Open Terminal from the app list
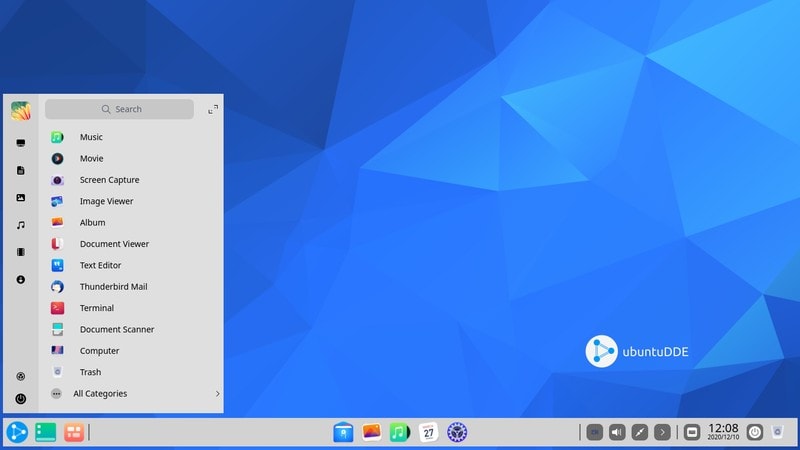This screenshot has width=800, height=450. [131, 308]
